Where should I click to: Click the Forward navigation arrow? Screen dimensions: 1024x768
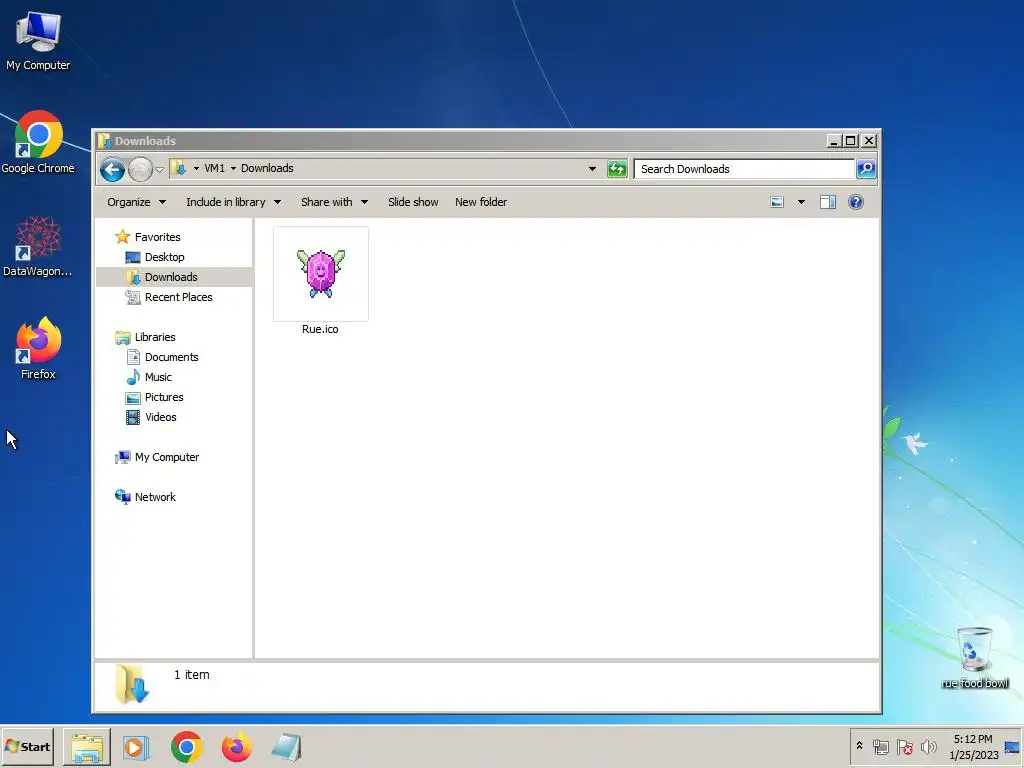tap(140, 170)
